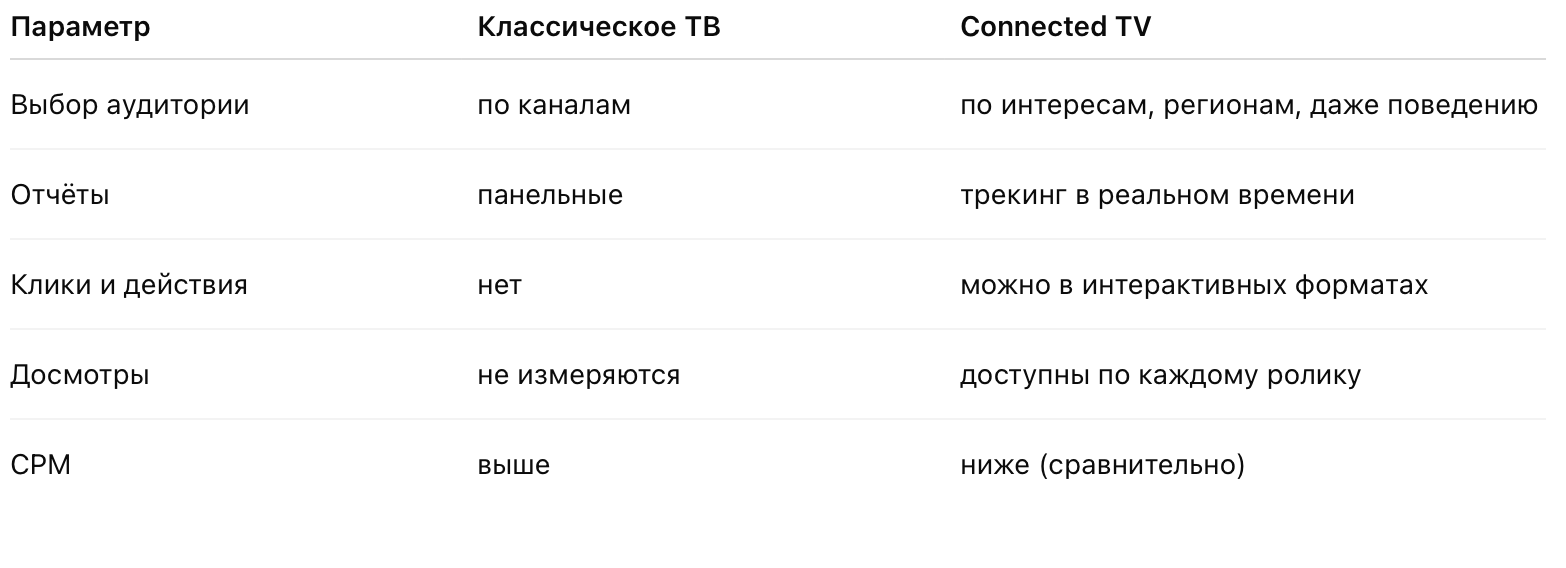This screenshot has width=1566, height=568.
Task: Click the трекинг в реальном времени cell
Action: [1157, 195]
